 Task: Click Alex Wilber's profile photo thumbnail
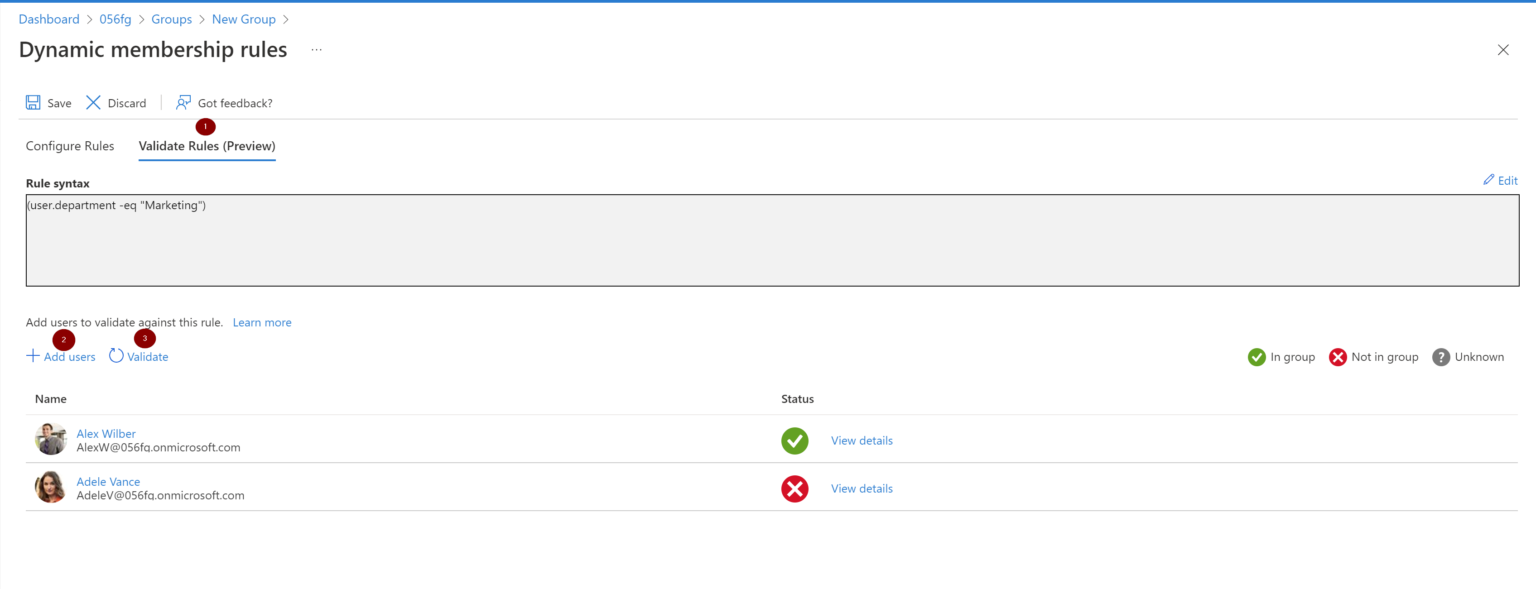tap(50, 440)
